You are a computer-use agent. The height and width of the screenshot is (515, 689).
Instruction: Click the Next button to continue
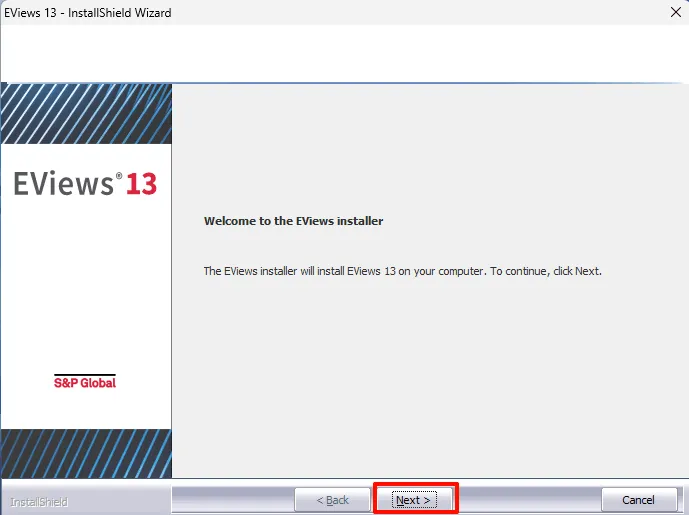tap(414, 500)
